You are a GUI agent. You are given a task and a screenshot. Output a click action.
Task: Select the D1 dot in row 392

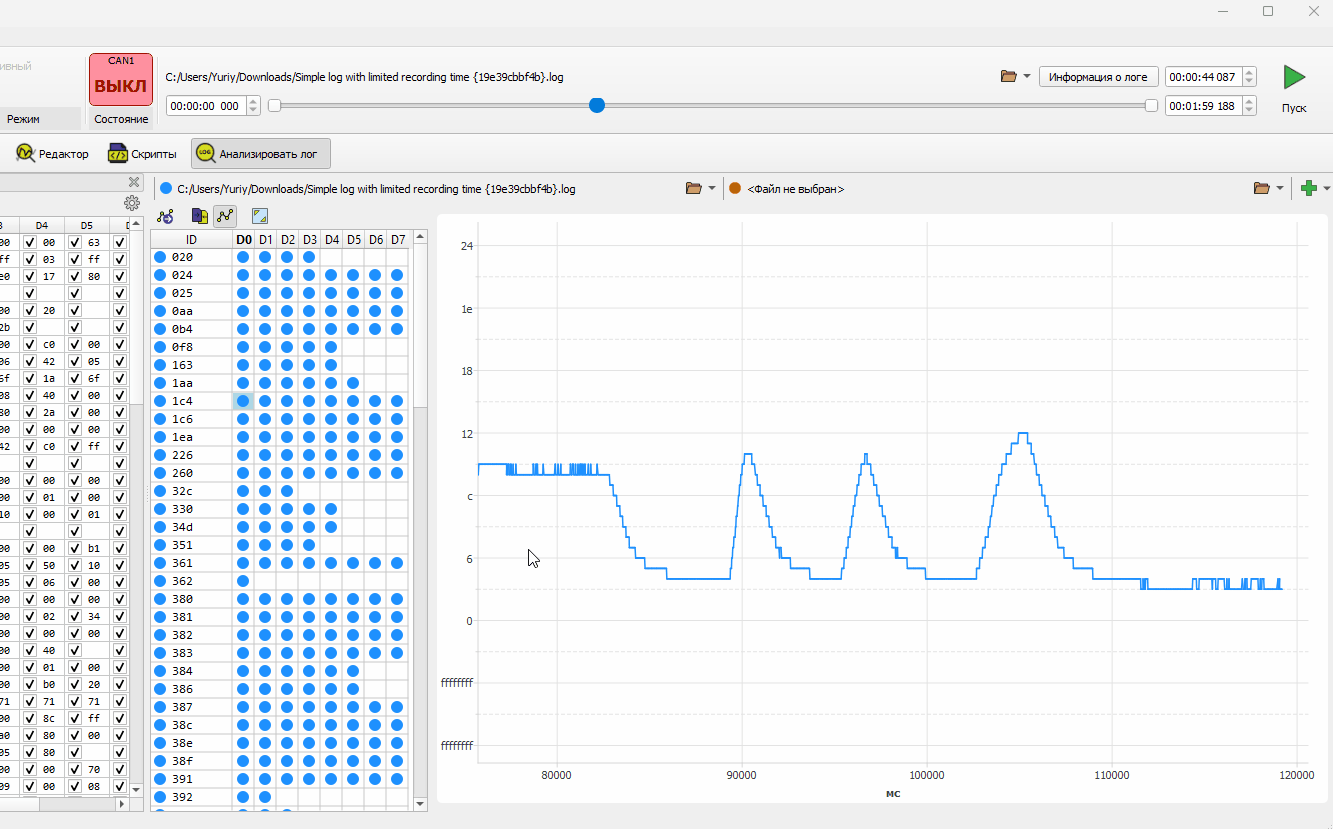pos(265,797)
